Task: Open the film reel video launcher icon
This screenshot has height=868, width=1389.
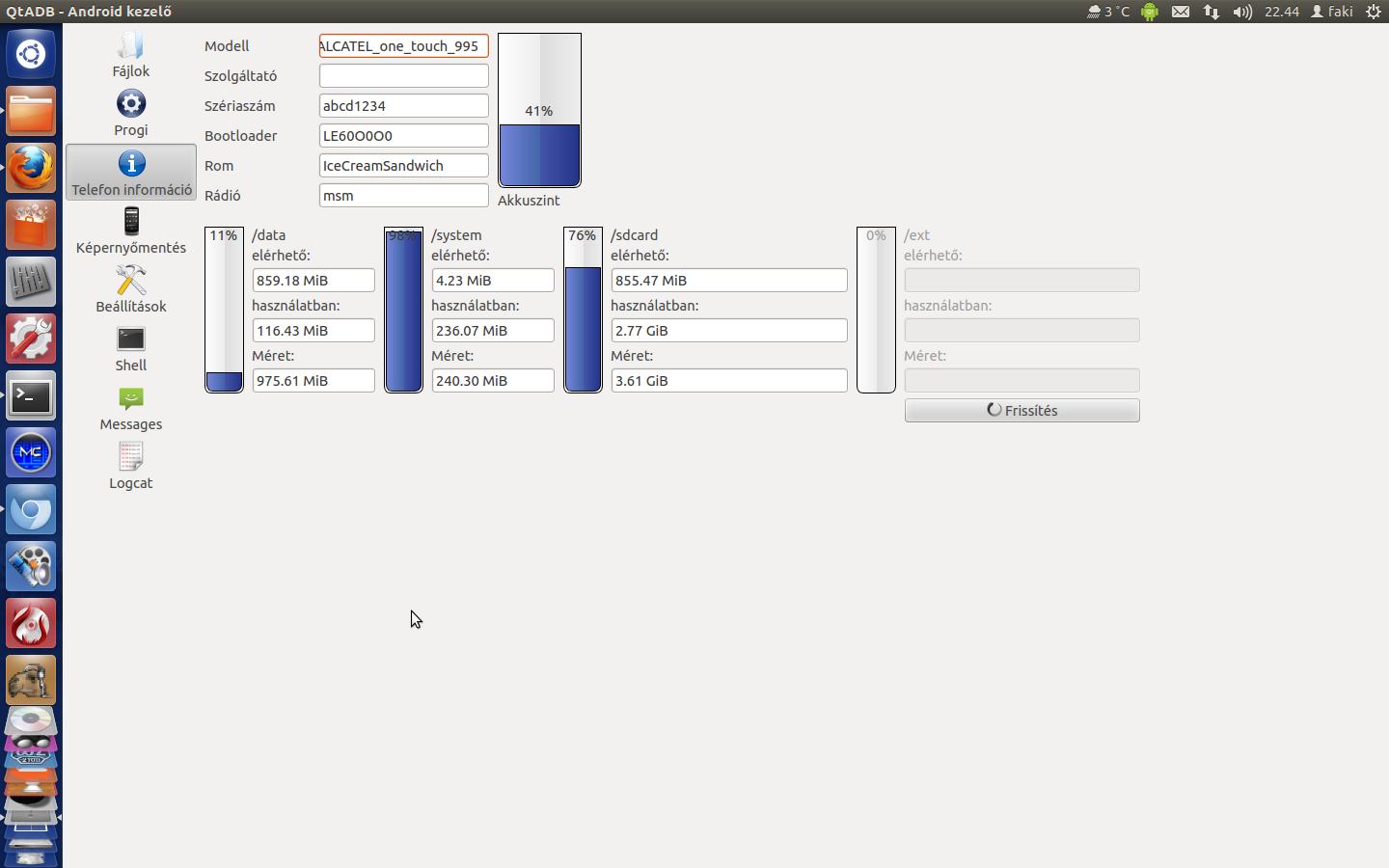Action: [x=31, y=567]
